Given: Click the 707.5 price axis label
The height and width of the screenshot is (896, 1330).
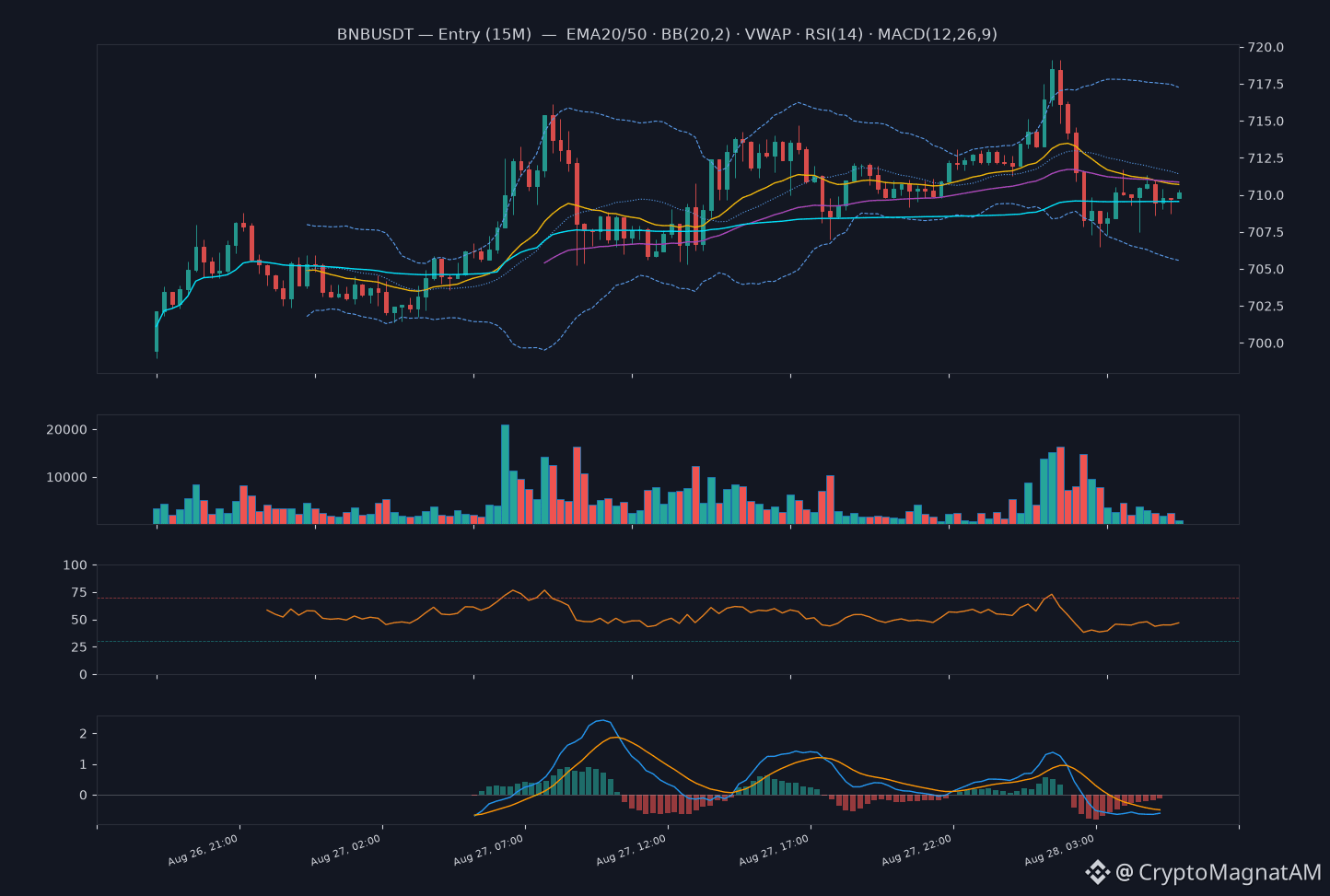Looking at the screenshot, I should pyautogui.click(x=1266, y=232).
